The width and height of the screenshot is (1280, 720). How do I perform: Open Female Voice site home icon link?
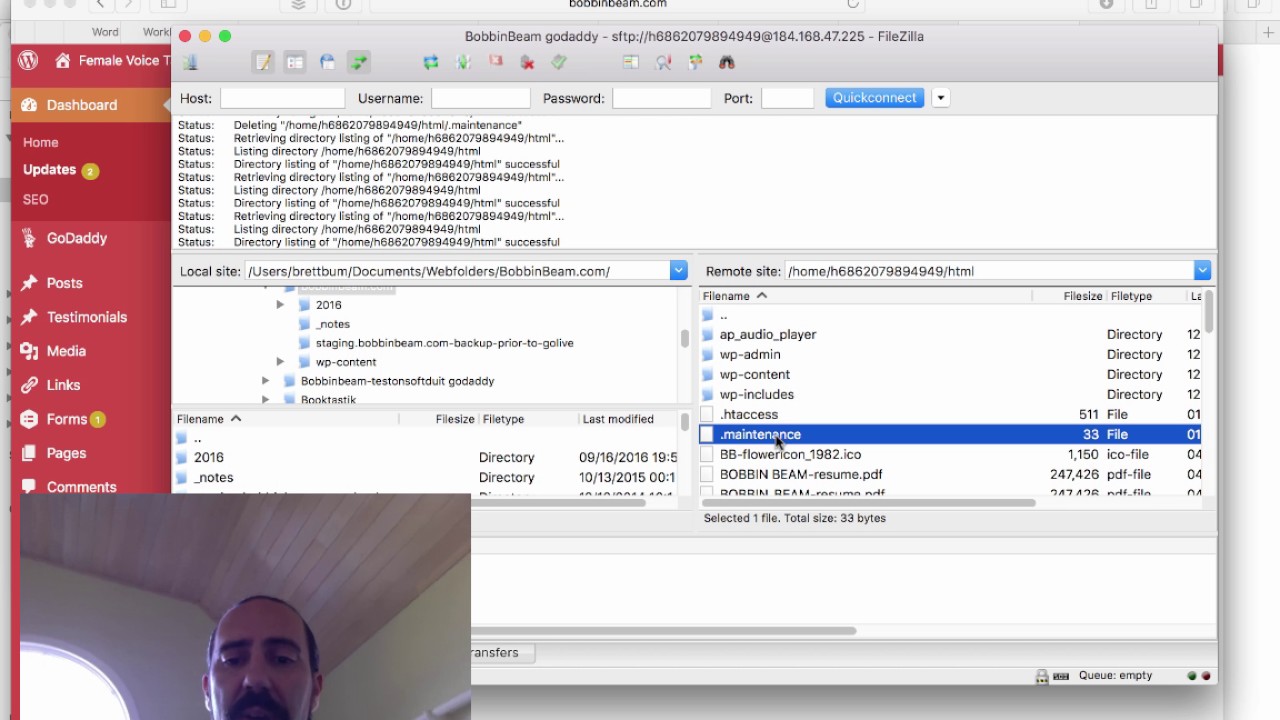coord(63,61)
